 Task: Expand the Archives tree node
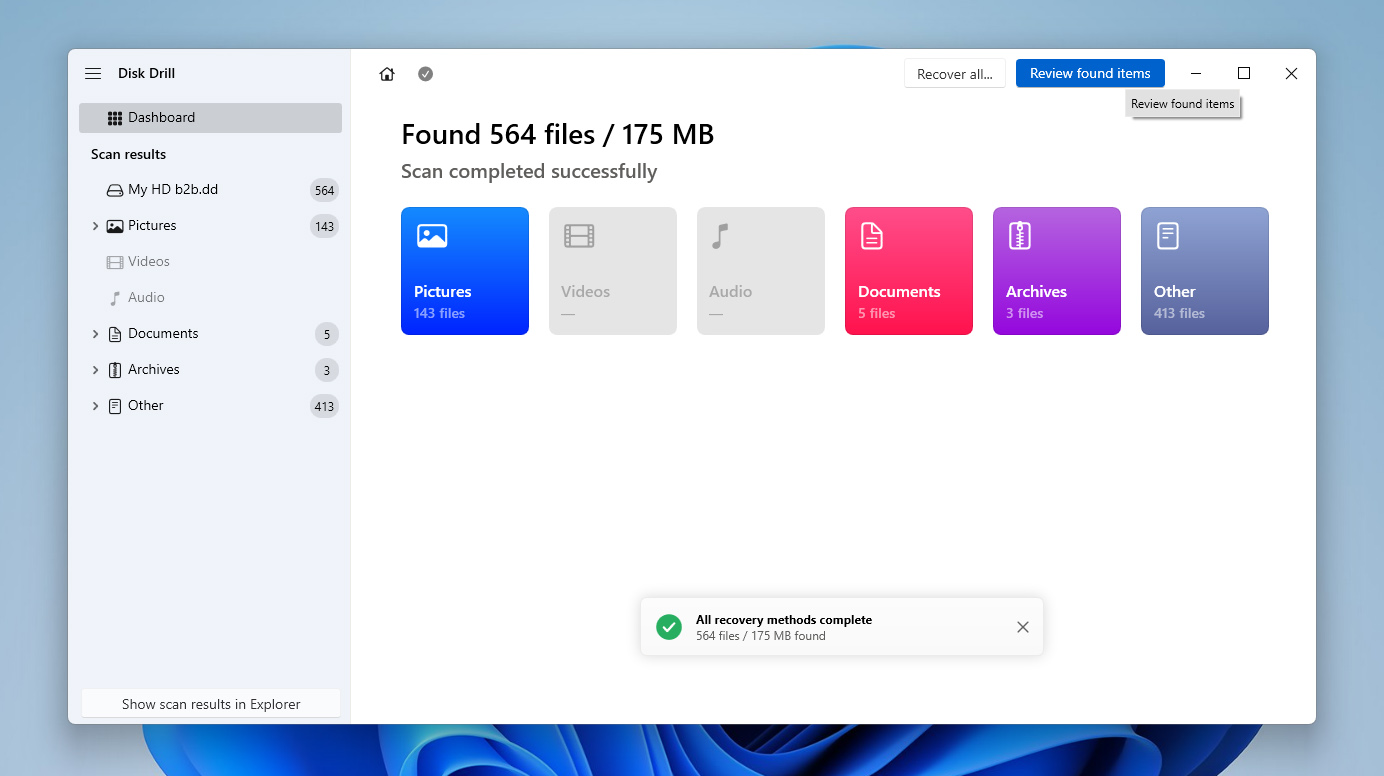95,370
